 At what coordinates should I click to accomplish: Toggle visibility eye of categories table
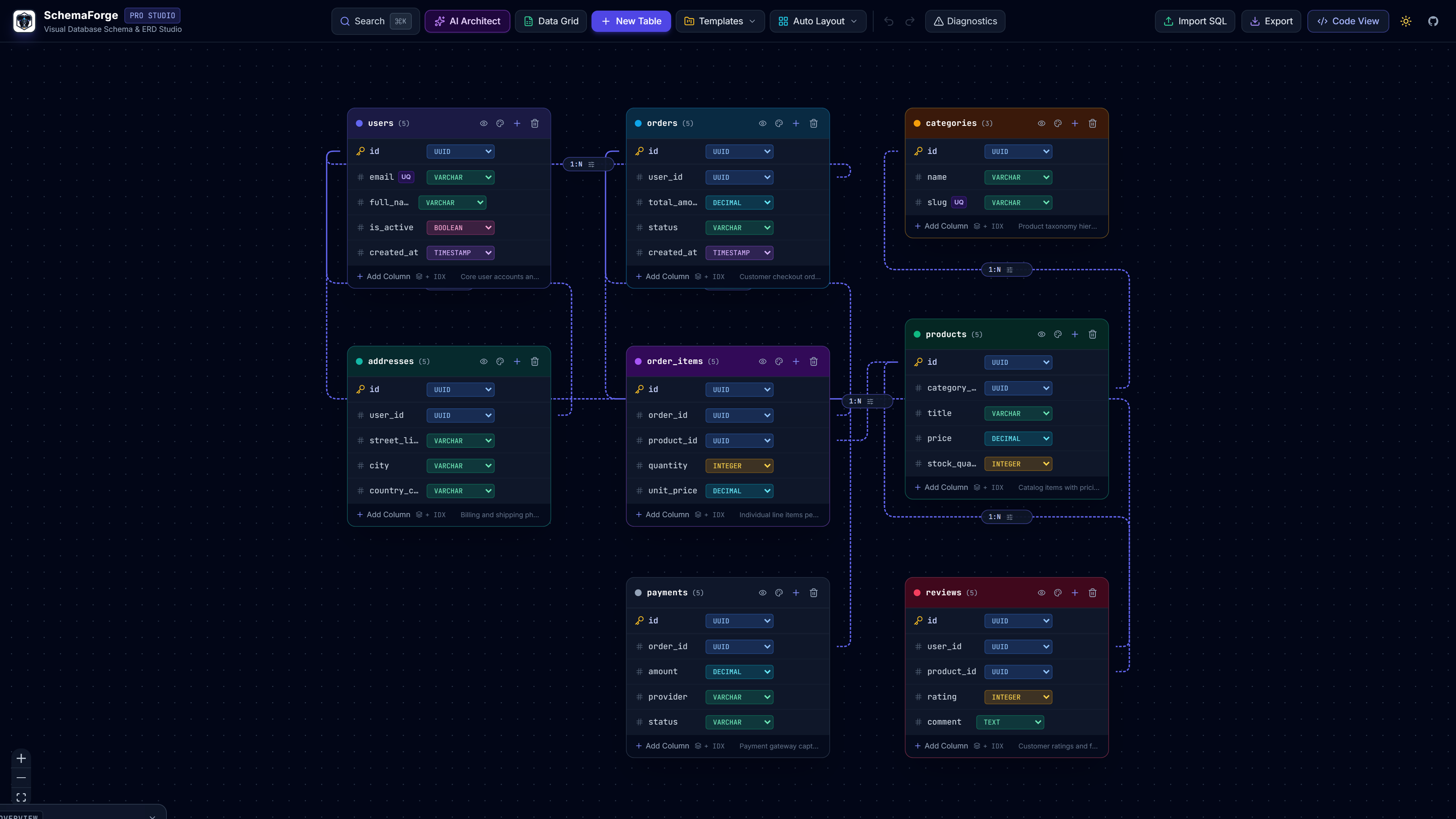pyautogui.click(x=1041, y=123)
